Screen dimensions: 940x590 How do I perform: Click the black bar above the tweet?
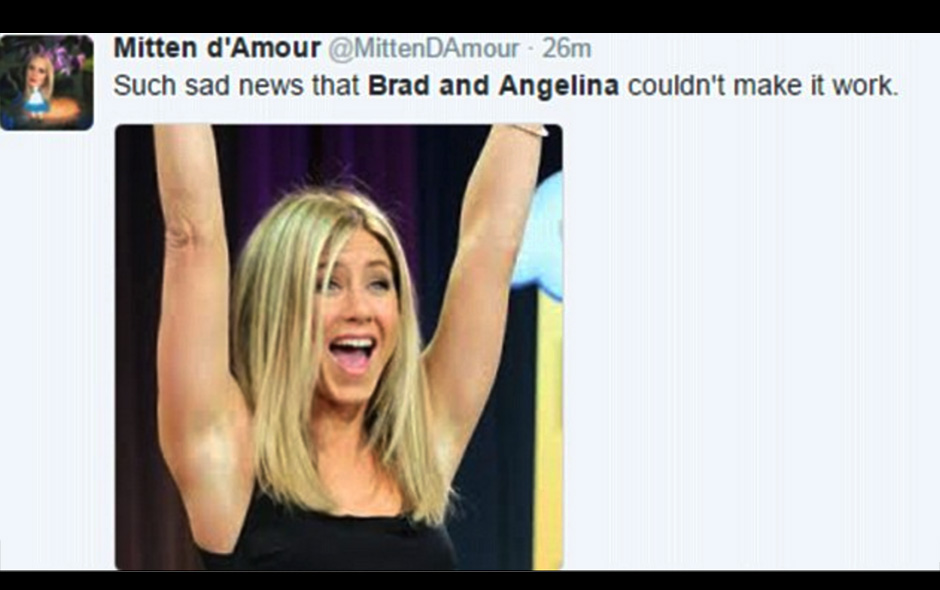(470, 16)
